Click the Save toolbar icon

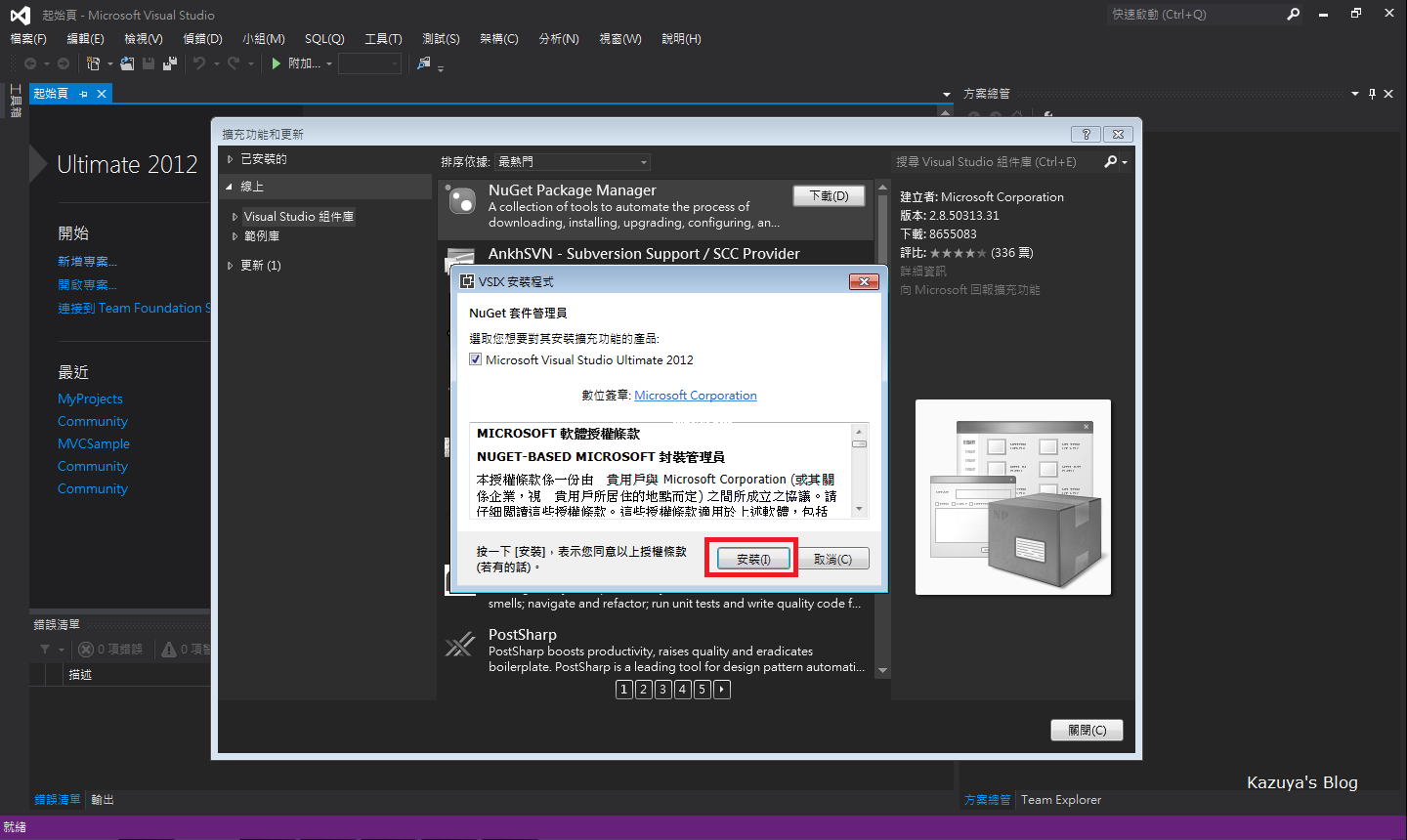(x=149, y=63)
